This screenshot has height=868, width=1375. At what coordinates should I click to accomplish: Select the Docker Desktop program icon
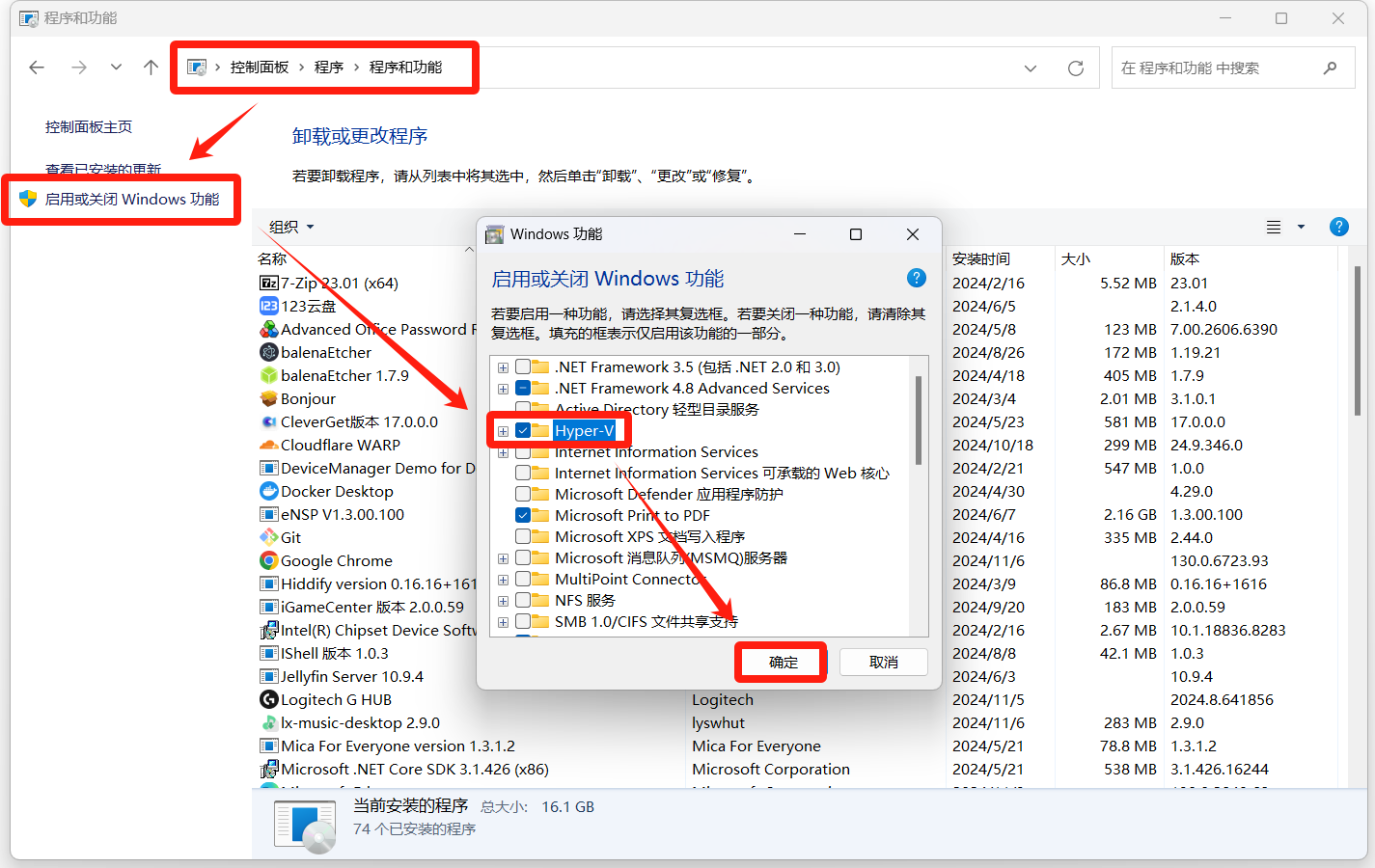click(269, 491)
